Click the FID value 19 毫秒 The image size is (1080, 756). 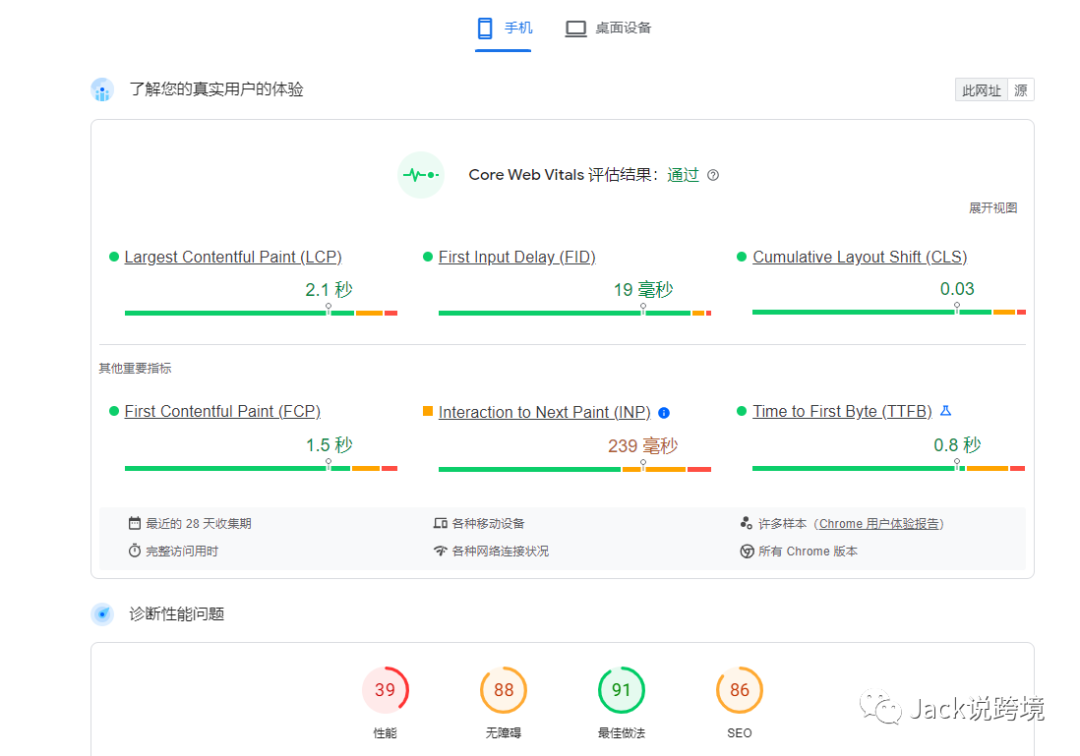pos(643,290)
